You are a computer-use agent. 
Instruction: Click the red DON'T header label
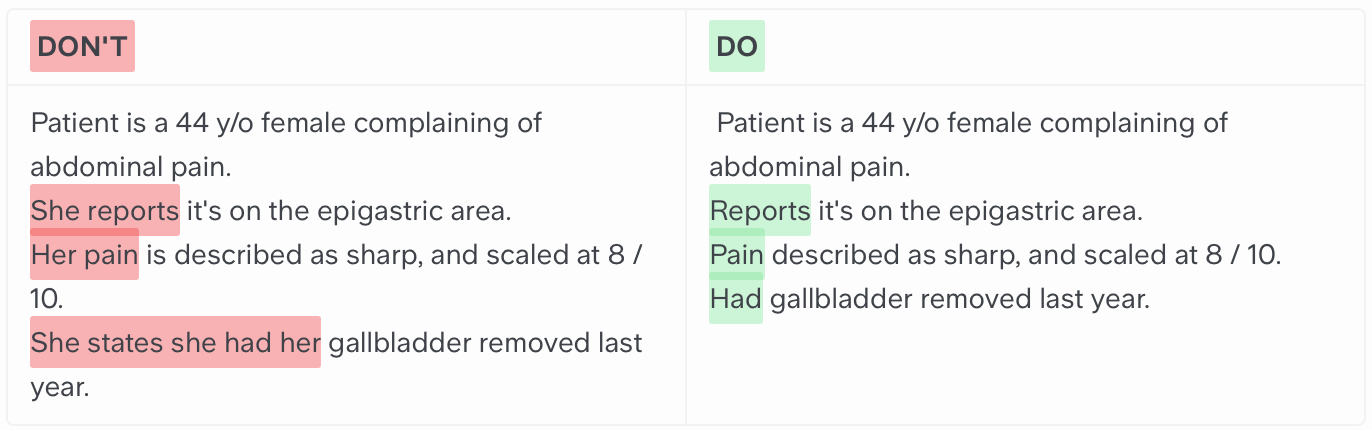point(82,46)
